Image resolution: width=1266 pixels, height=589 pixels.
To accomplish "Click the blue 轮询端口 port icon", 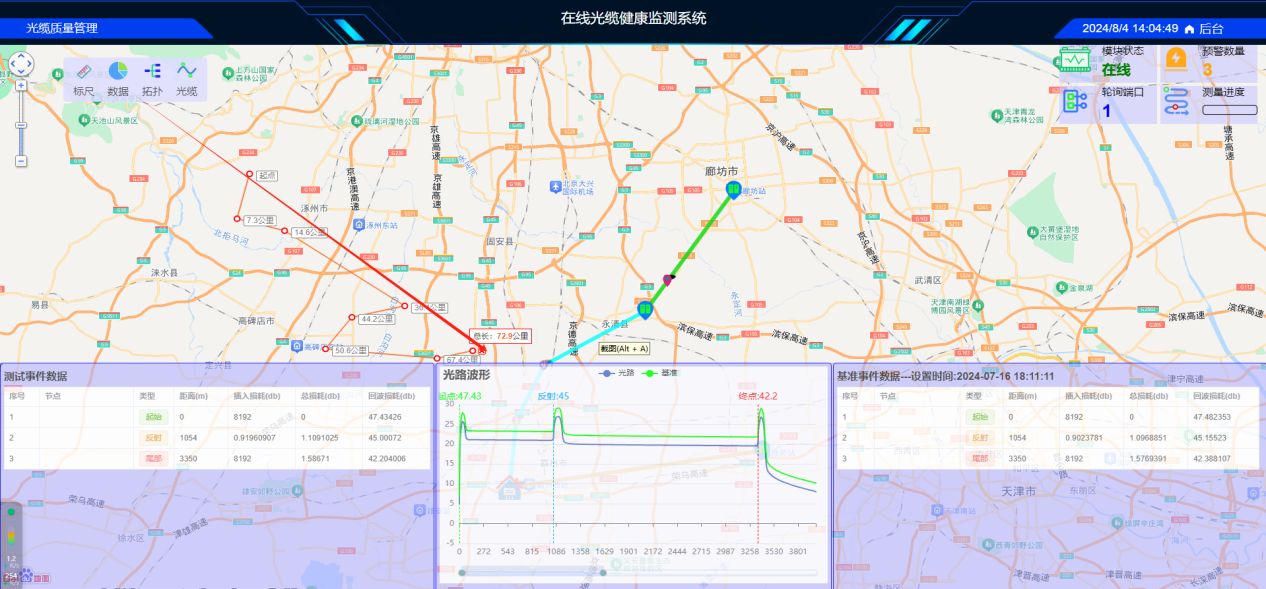I will pyautogui.click(x=1072, y=101).
